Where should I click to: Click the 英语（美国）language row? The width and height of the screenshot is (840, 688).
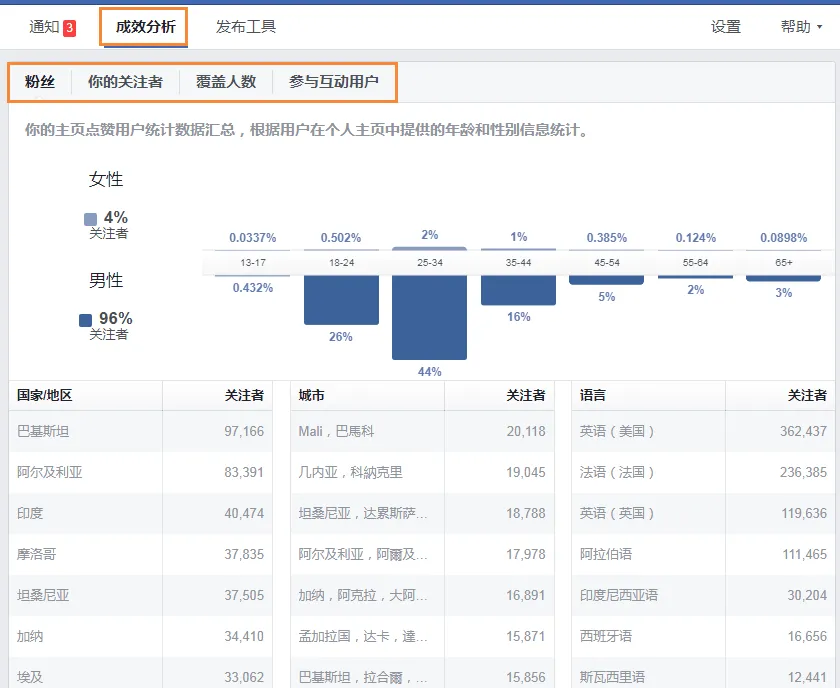click(x=703, y=431)
